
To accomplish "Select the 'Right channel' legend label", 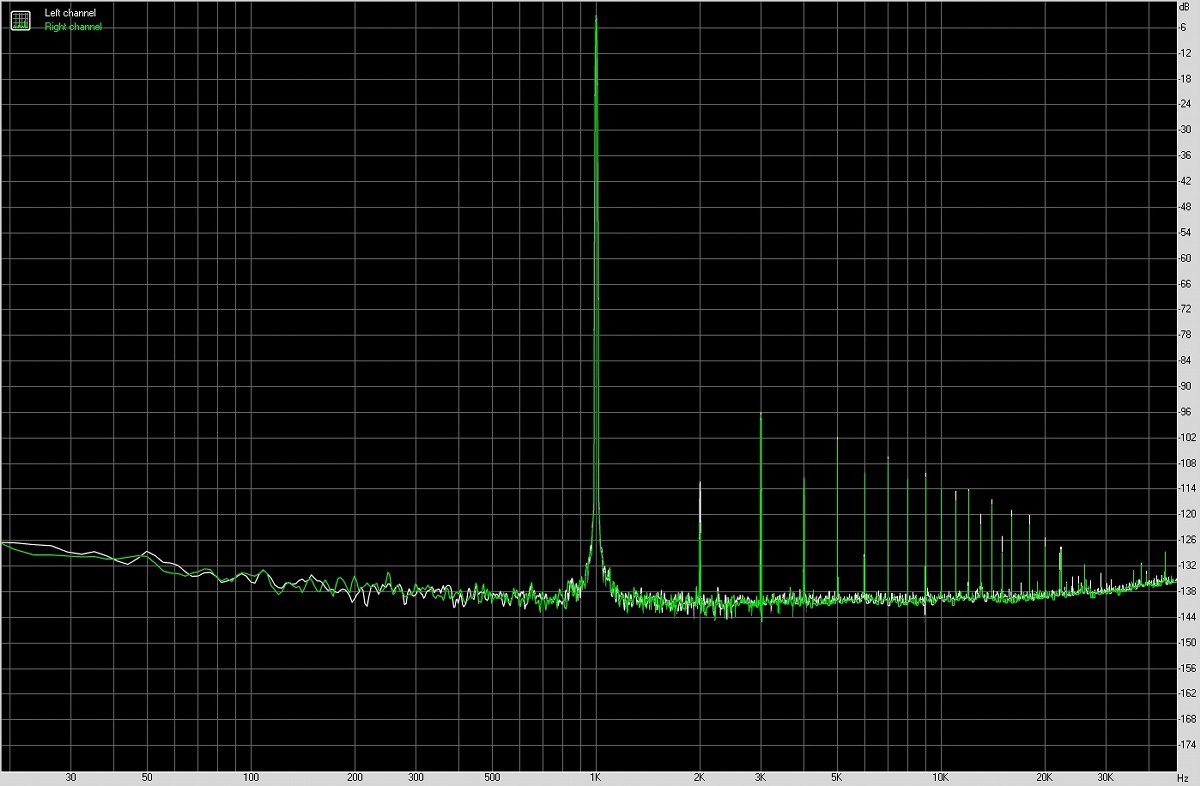I will coord(73,27).
